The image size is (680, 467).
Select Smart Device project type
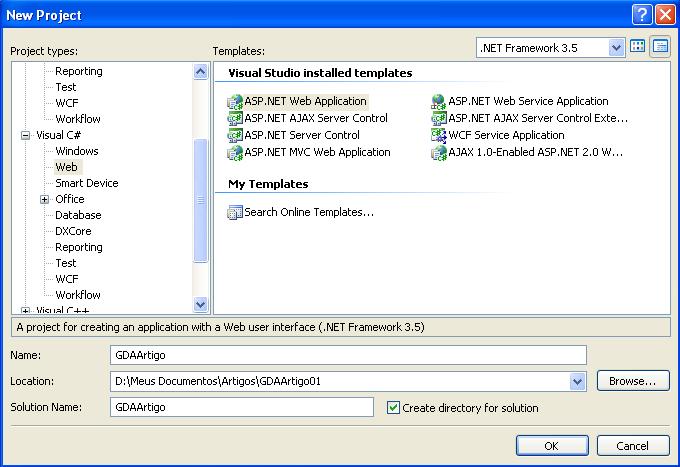[86, 183]
